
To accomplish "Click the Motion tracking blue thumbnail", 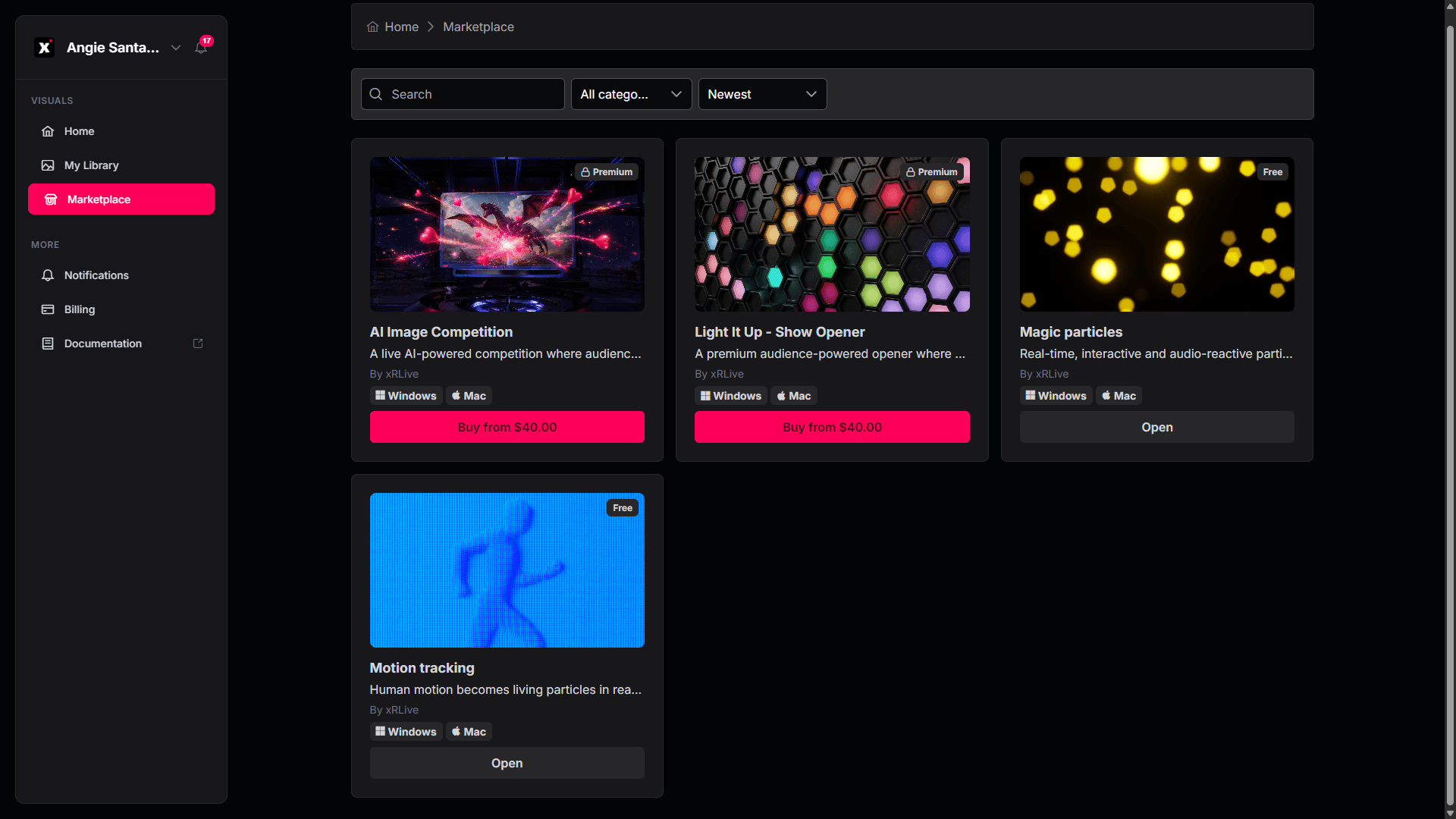I will pyautogui.click(x=507, y=570).
